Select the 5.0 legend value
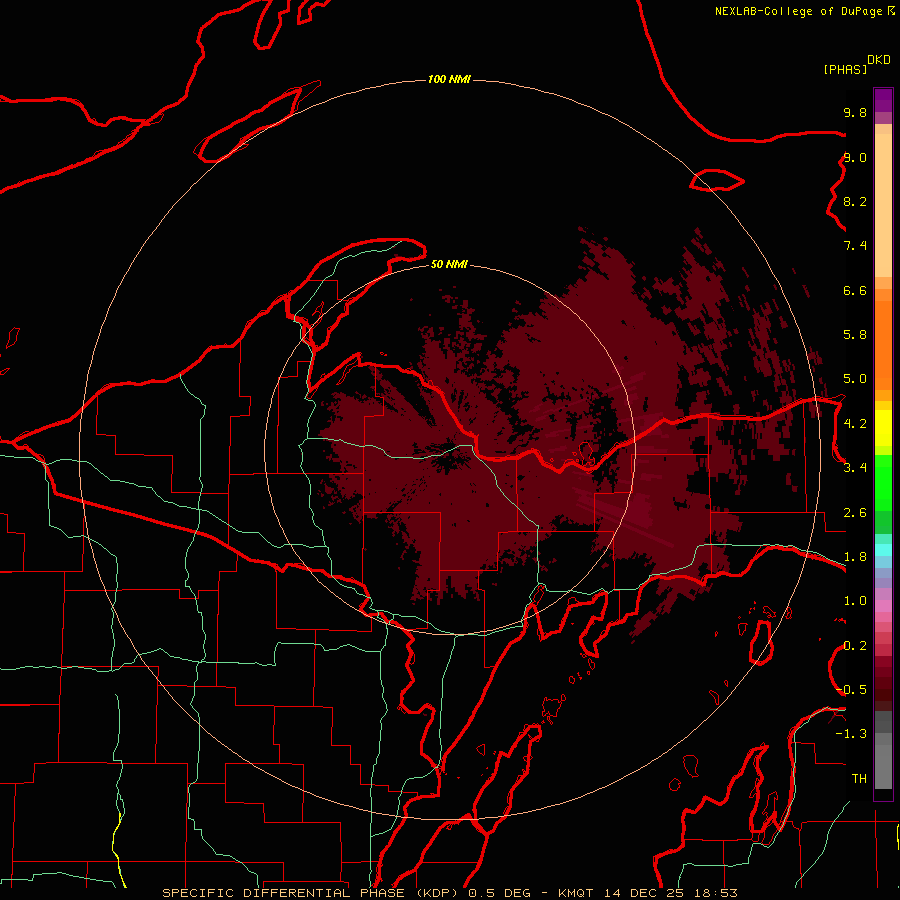Image resolution: width=900 pixels, height=900 pixels. tap(855, 379)
